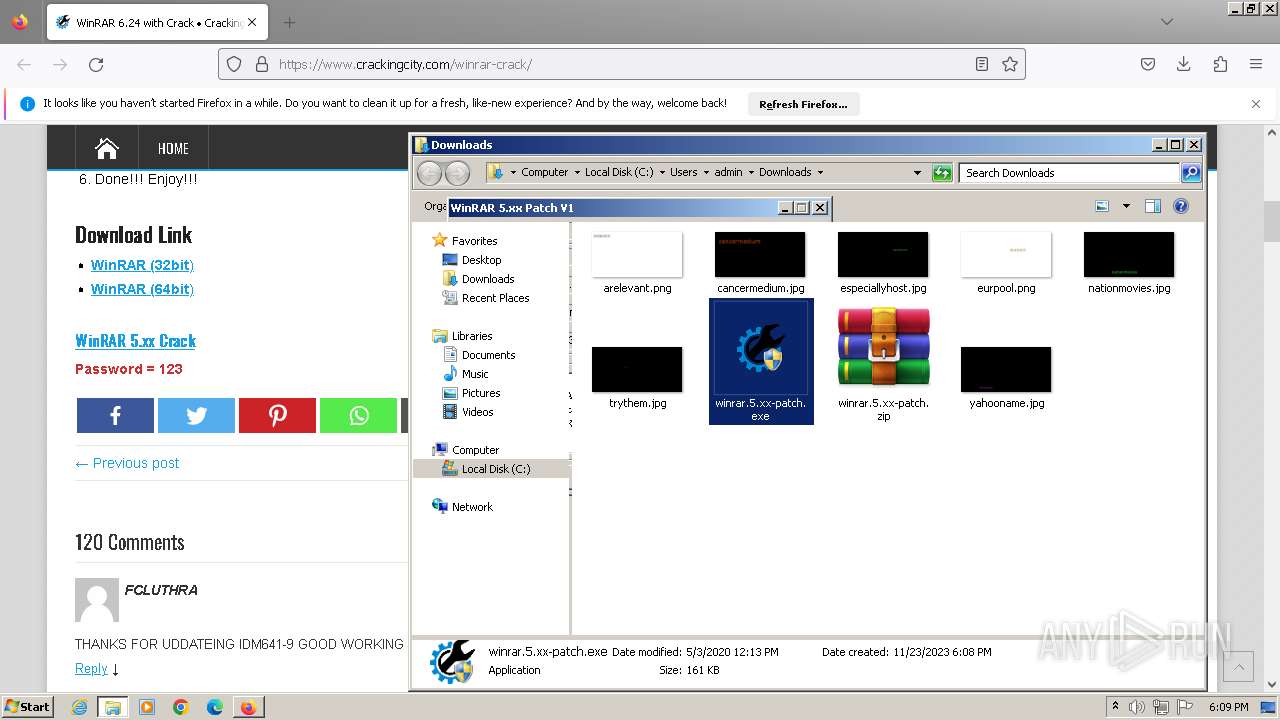Close the WinRAR 6.24 browser tab

(x=251, y=22)
